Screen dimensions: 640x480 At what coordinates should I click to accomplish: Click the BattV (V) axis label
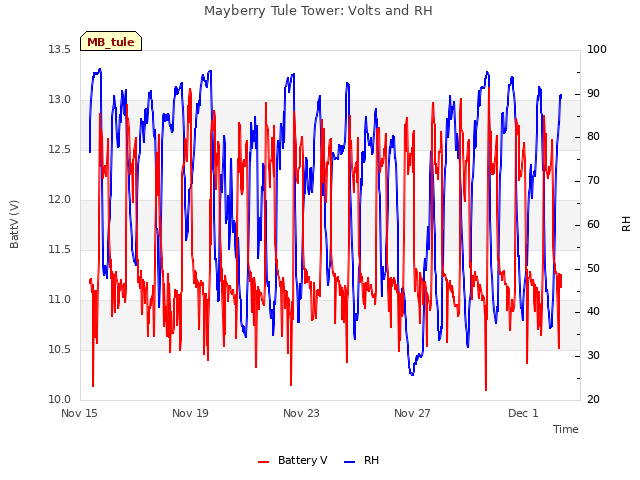tap(14, 224)
